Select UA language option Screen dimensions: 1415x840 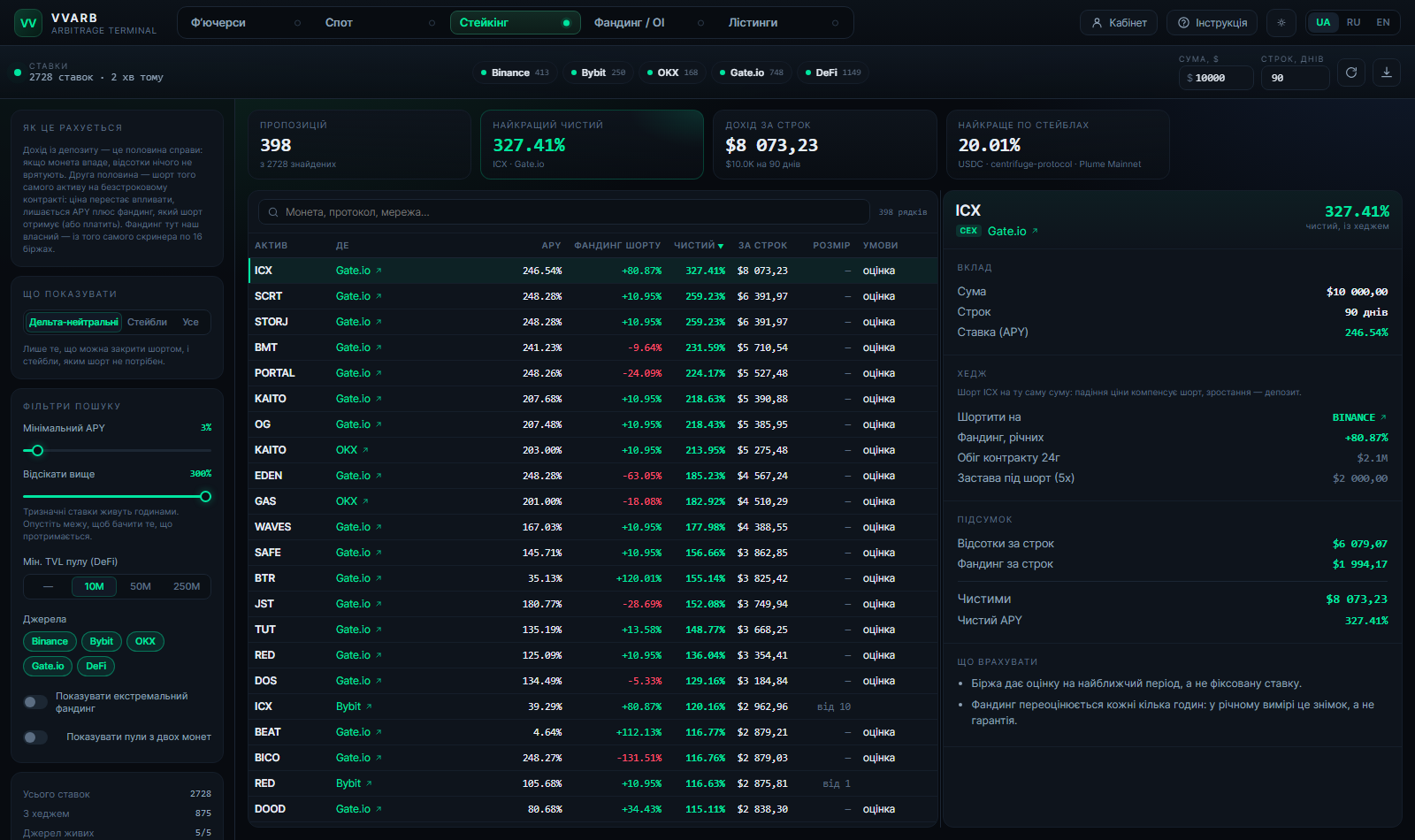coord(1323,23)
